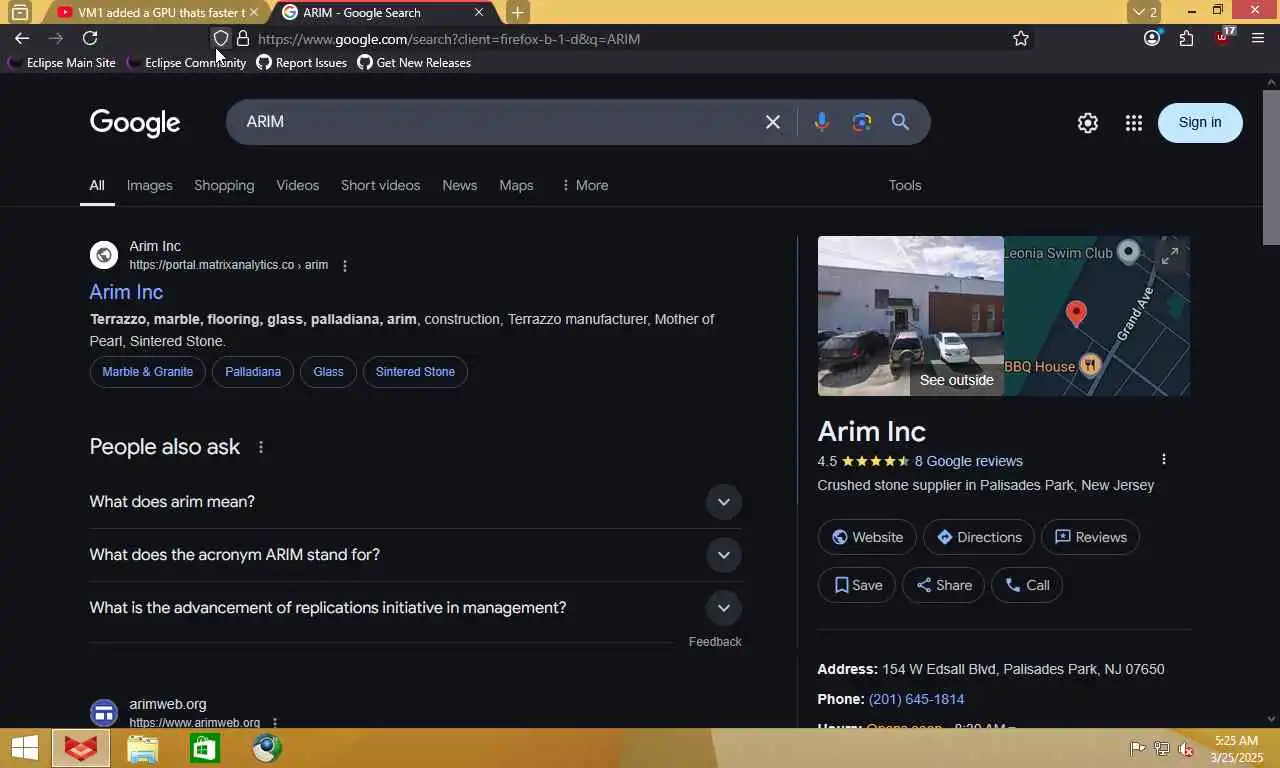Open File Explorer from taskbar
The height and width of the screenshot is (768, 1280).
pyautogui.click(x=143, y=748)
